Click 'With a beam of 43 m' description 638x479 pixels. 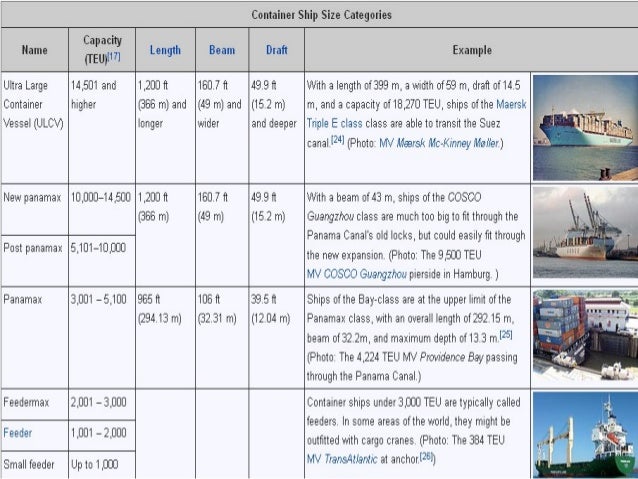pos(416,235)
